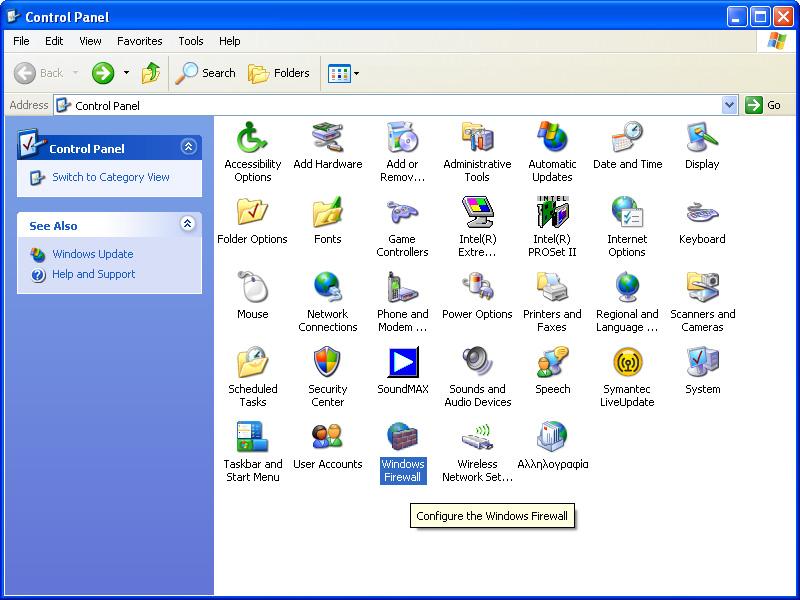Open Date and Time settings
The width and height of the screenshot is (800, 600).
tap(627, 146)
